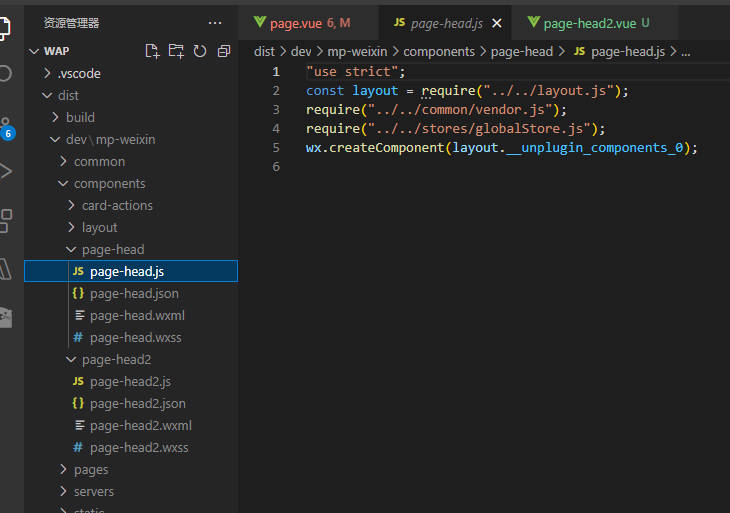Collapse all folders in explorer

(x=224, y=51)
